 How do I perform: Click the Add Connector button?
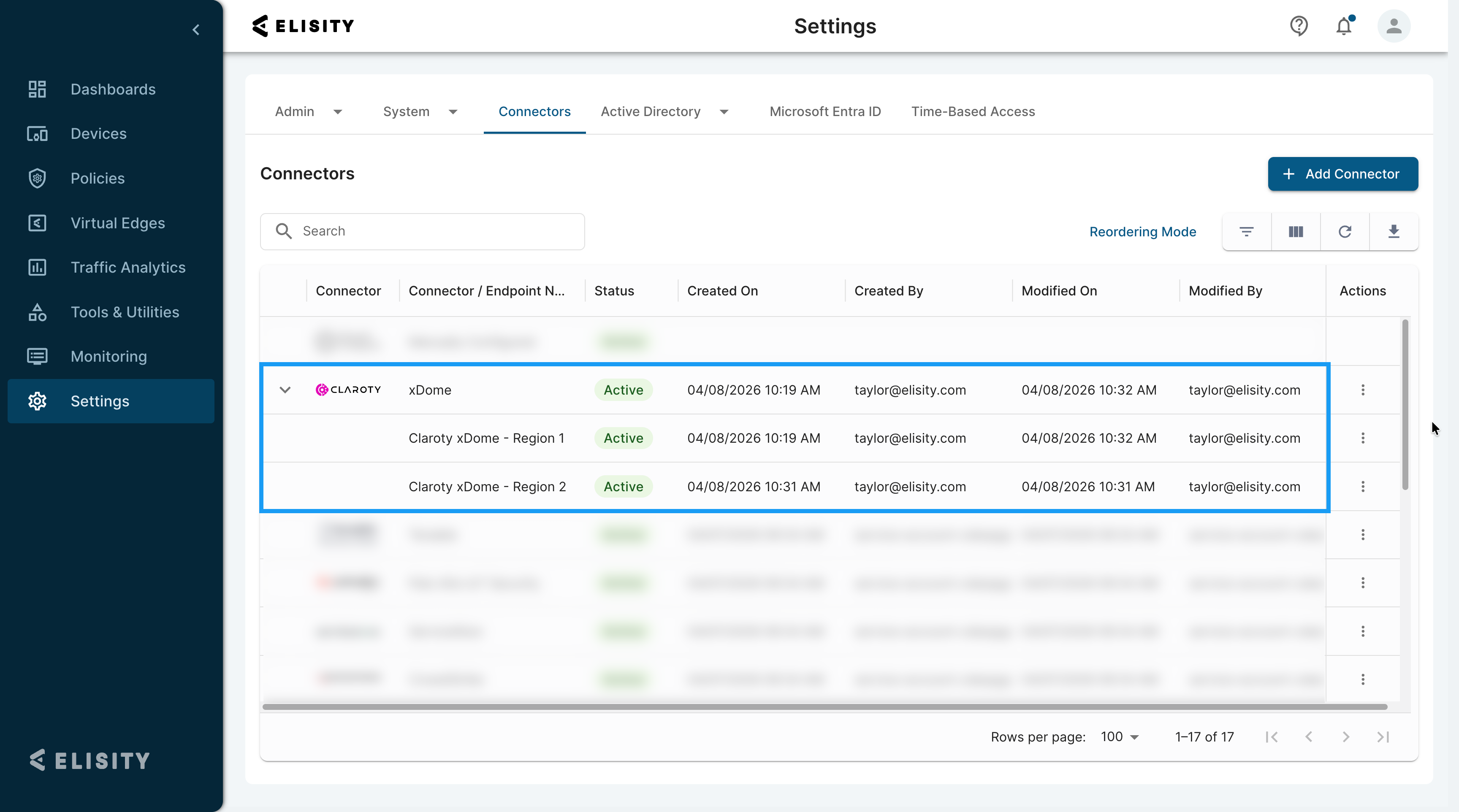tap(1343, 174)
